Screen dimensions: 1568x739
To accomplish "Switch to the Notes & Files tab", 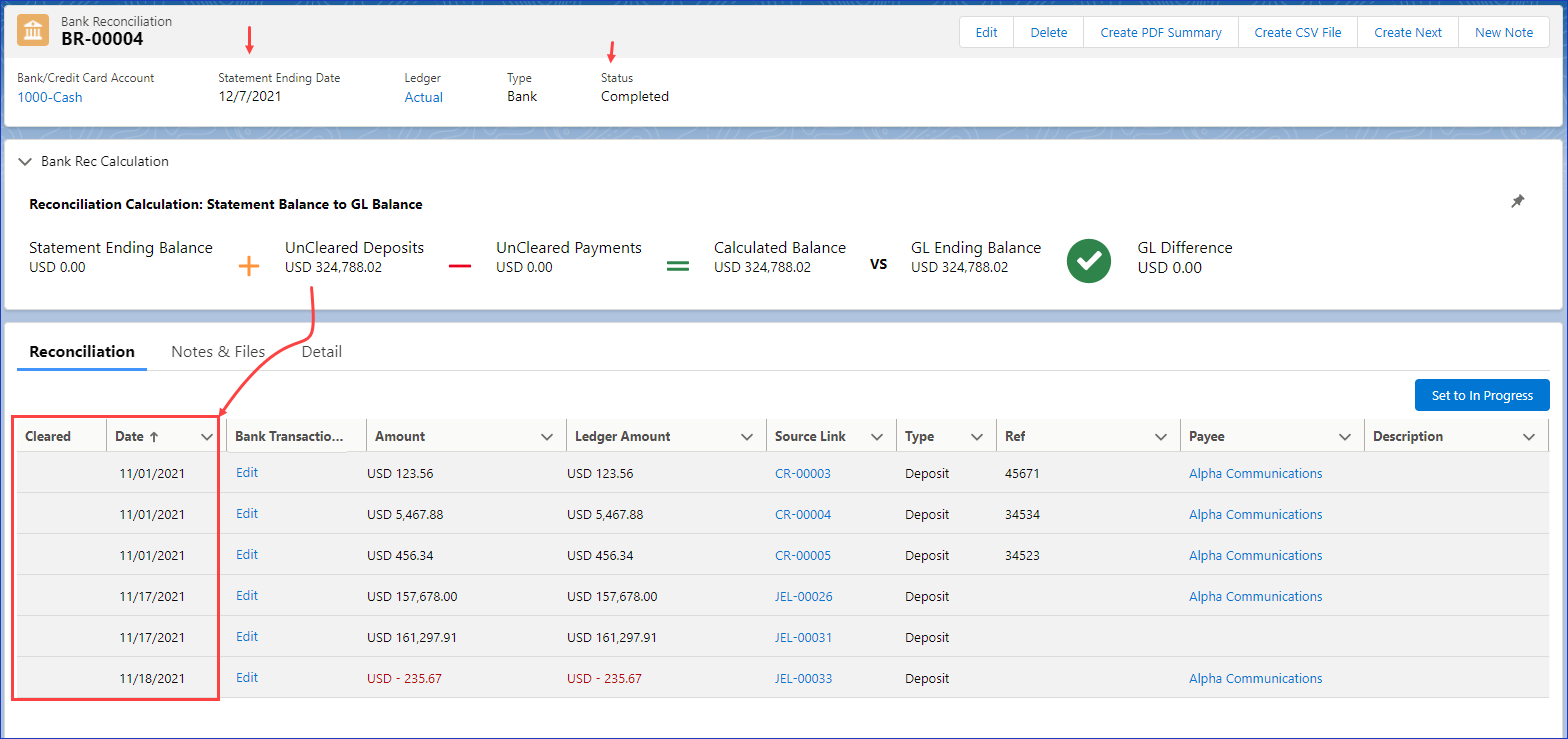I will point(218,352).
